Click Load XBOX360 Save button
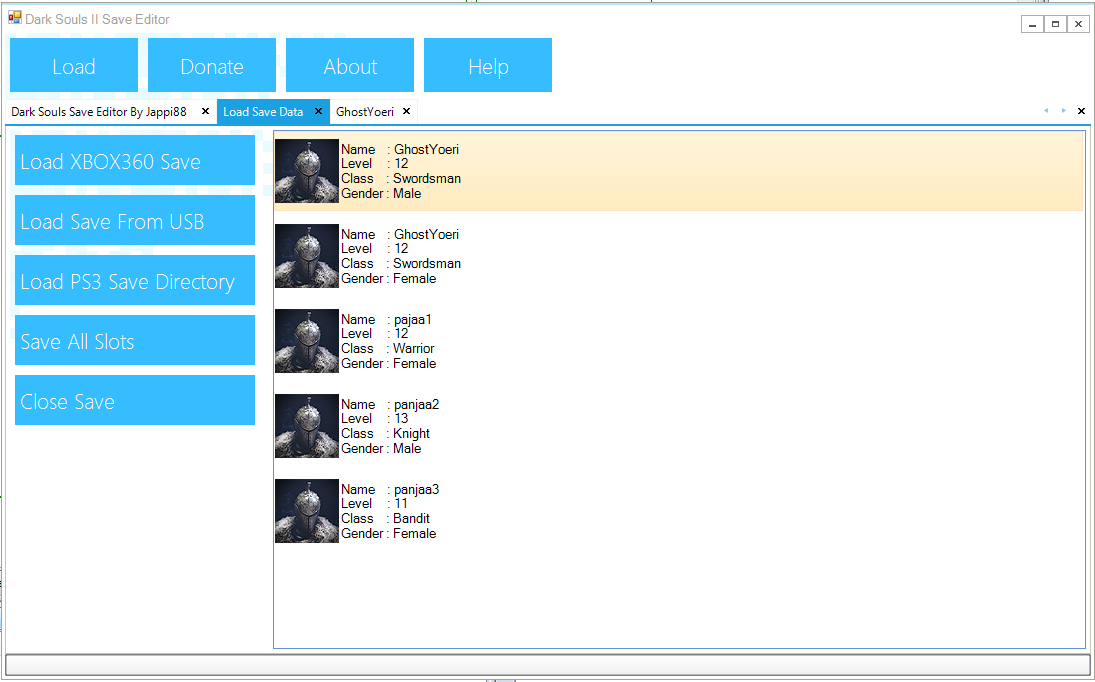The image size is (1095, 682). (135, 161)
